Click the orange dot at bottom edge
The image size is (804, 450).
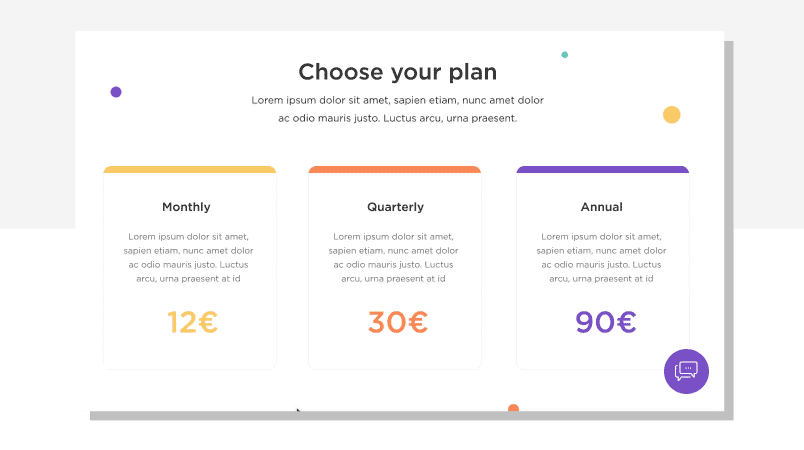coord(513,408)
